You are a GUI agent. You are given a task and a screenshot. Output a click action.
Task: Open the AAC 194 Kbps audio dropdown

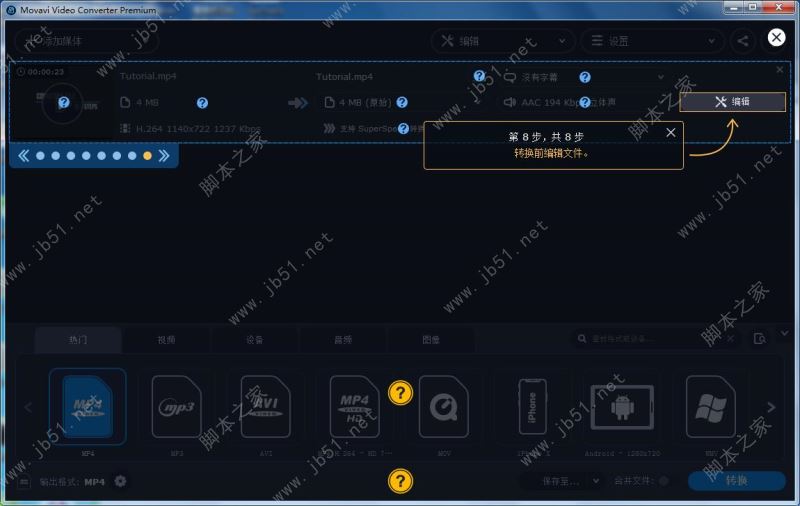tap(584, 103)
